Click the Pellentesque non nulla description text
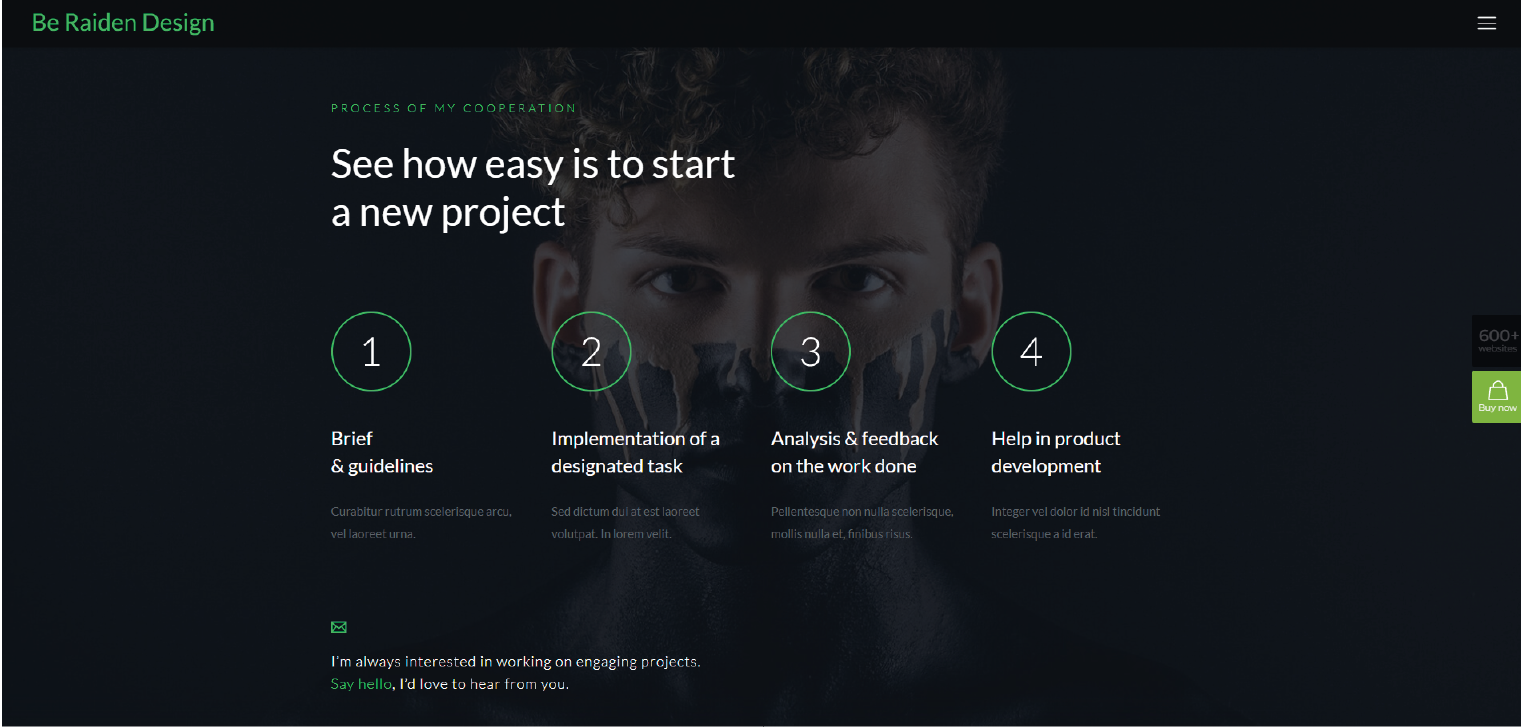 [862, 522]
